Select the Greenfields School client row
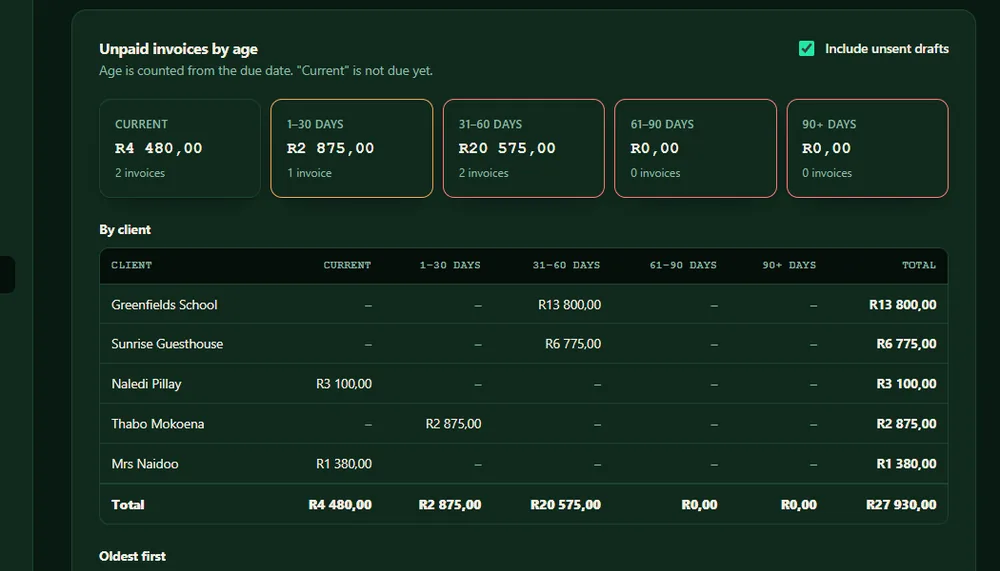 524,304
